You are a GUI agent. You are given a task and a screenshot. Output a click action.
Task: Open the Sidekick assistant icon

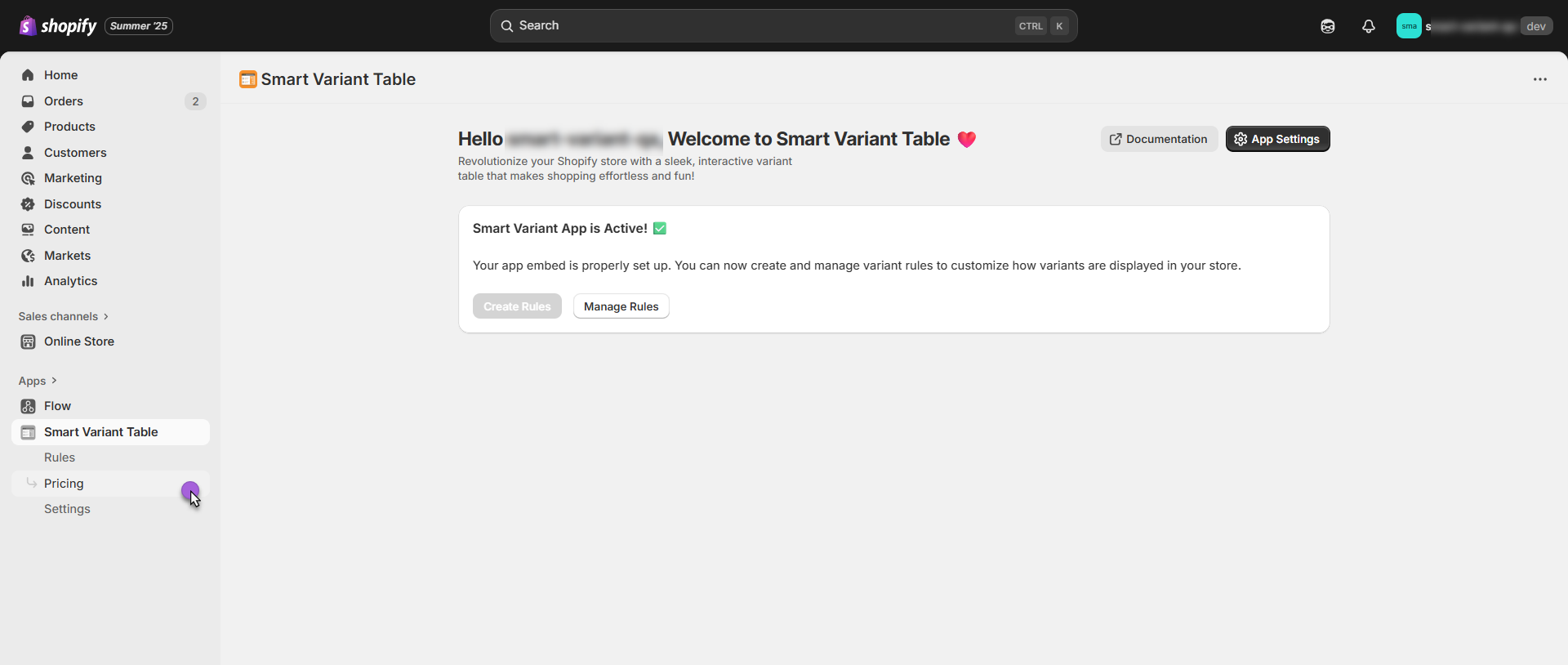(x=1328, y=26)
